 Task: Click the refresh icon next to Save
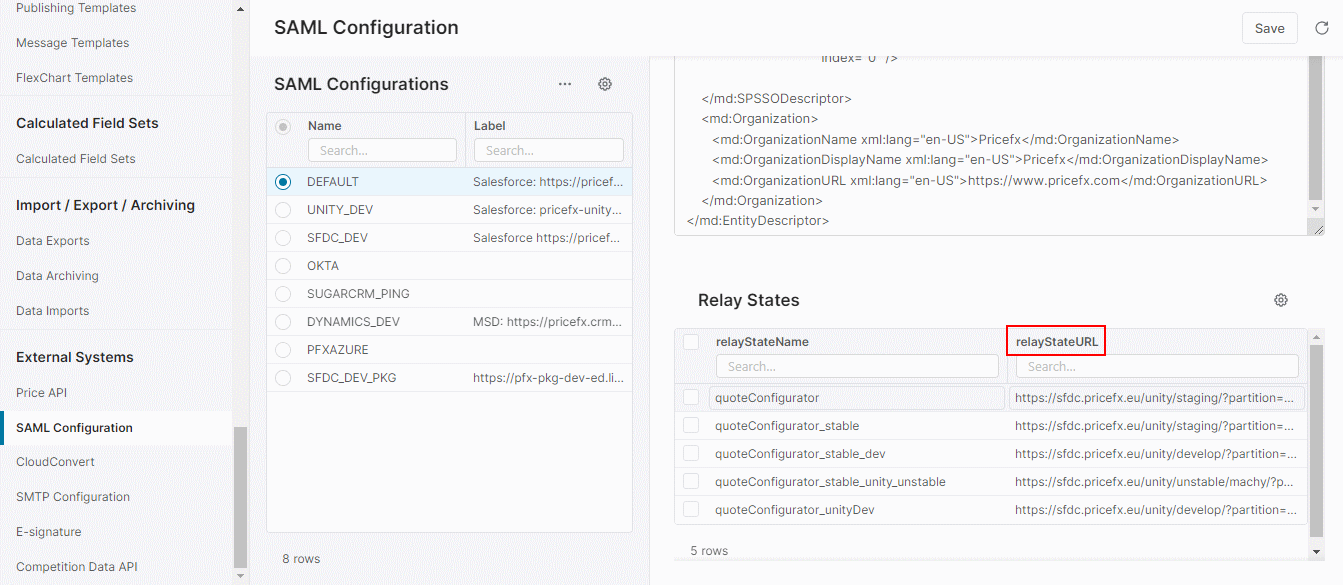pyautogui.click(x=1321, y=28)
